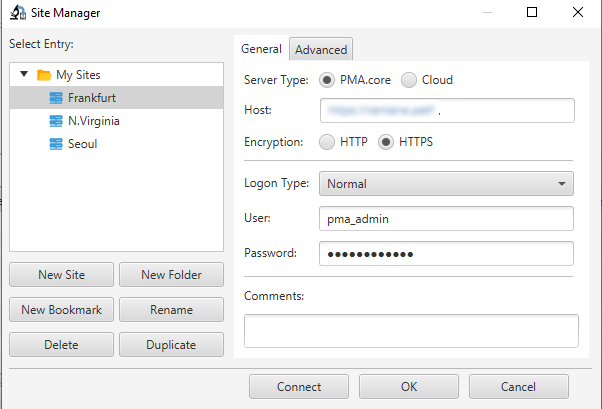Click into the Comments text box
This screenshot has width=602, height=409.
(411, 330)
